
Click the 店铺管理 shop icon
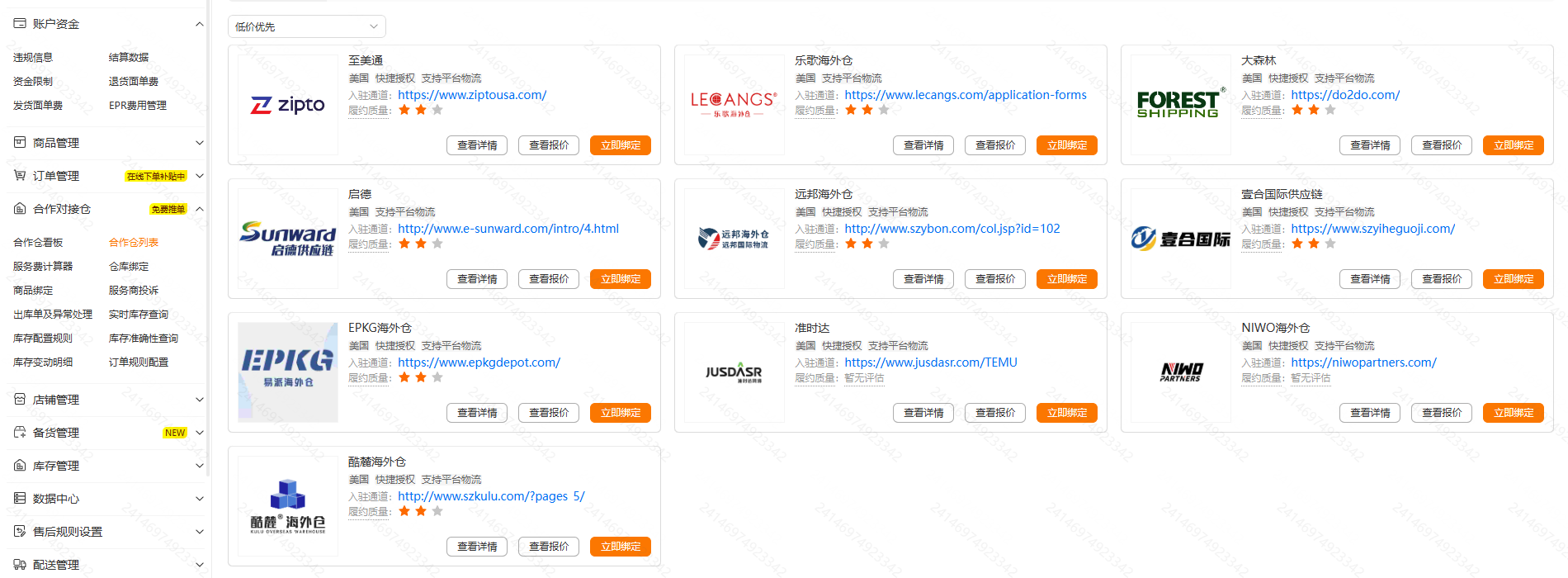click(x=20, y=400)
